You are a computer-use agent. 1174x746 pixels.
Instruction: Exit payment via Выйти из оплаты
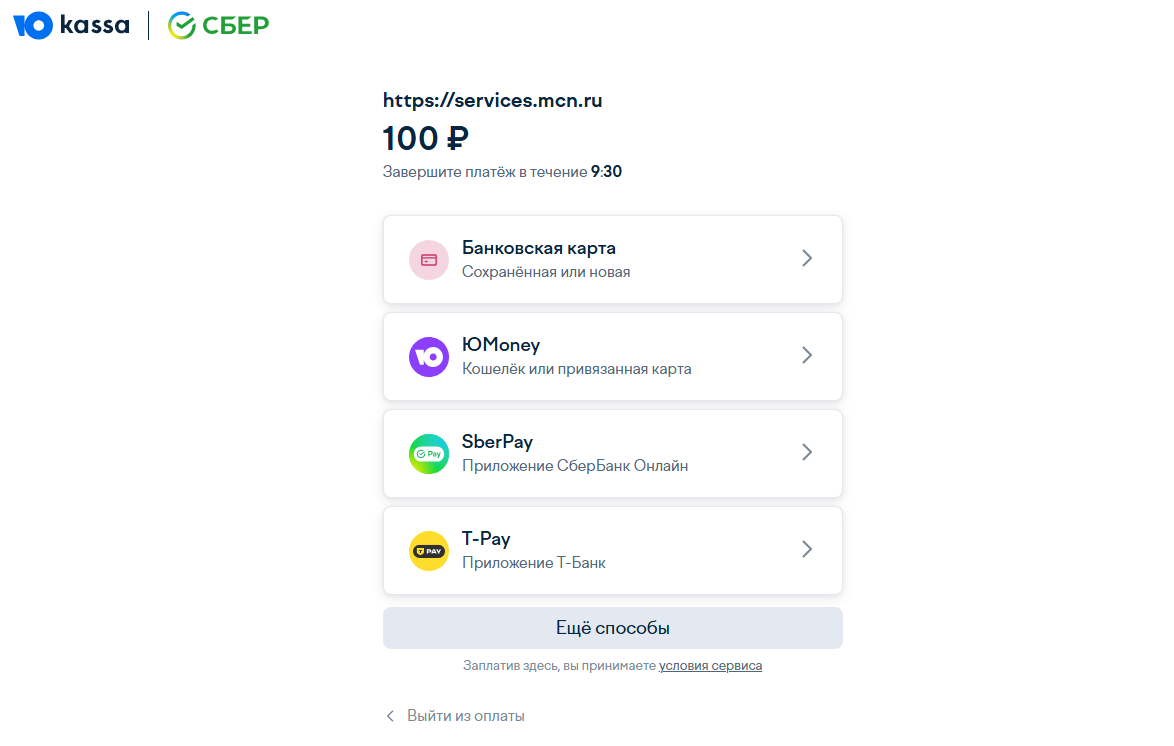point(465,716)
